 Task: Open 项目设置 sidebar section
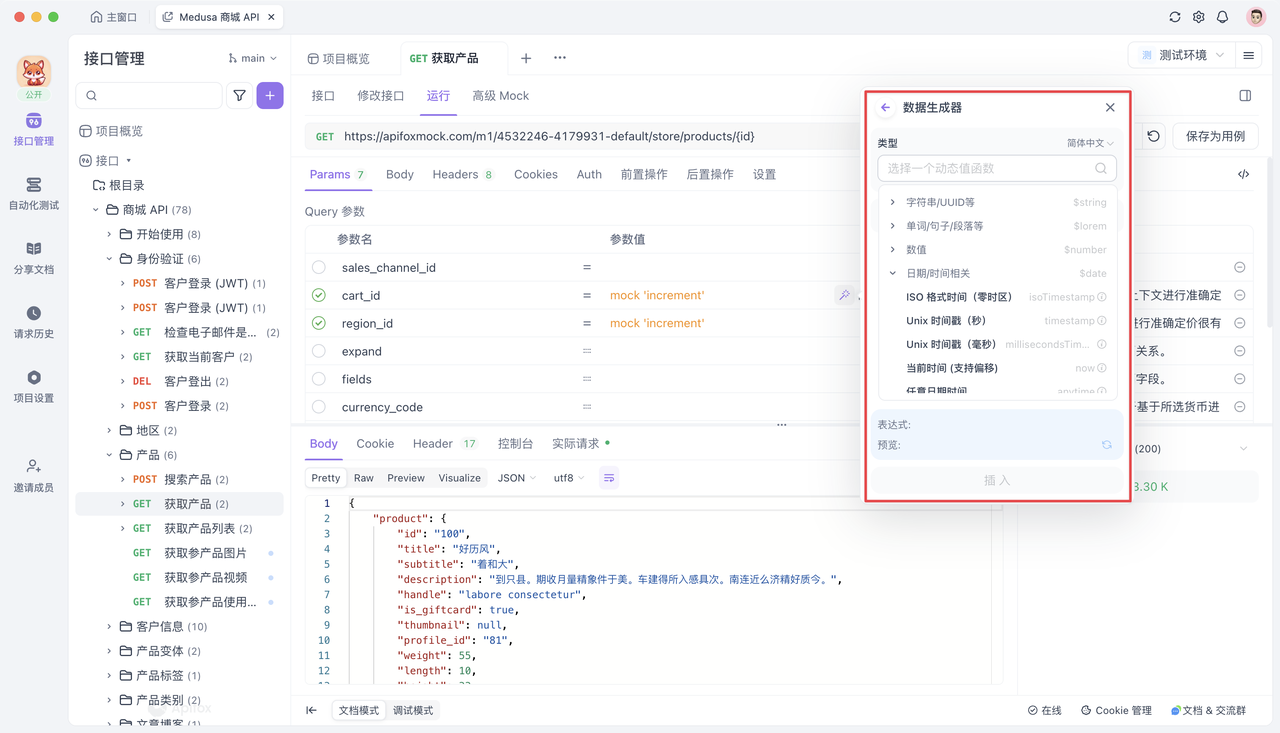tap(34, 387)
